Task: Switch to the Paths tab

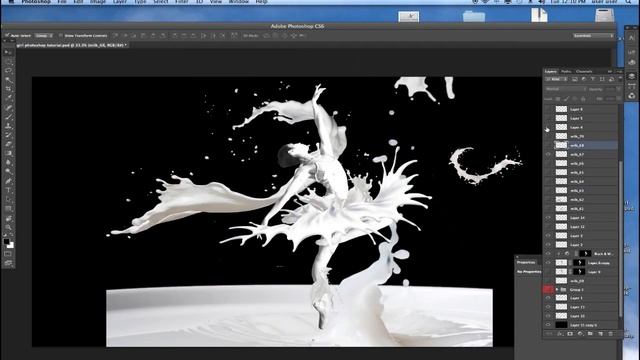Action: [566, 71]
